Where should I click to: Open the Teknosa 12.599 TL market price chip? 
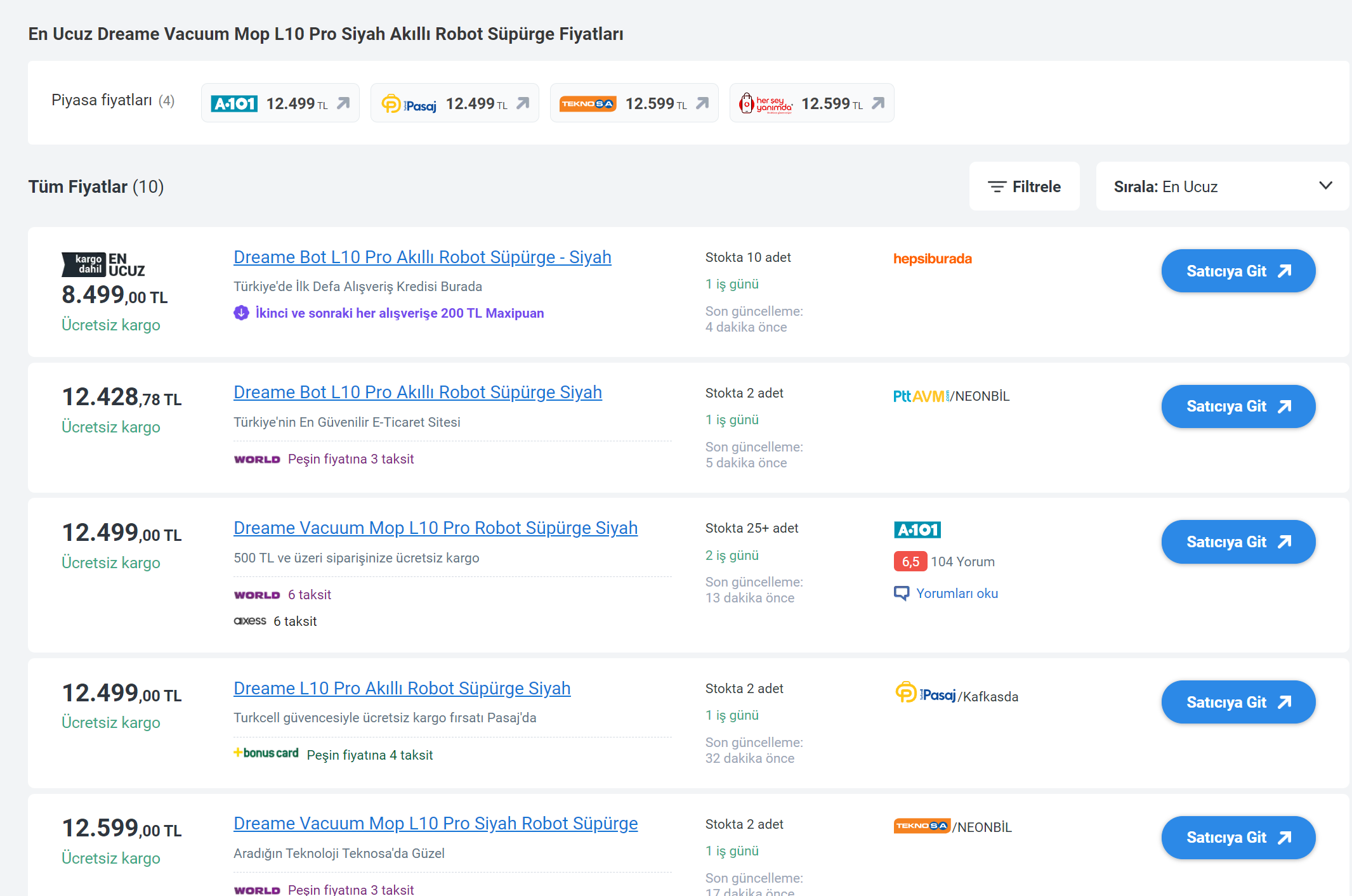click(634, 103)
